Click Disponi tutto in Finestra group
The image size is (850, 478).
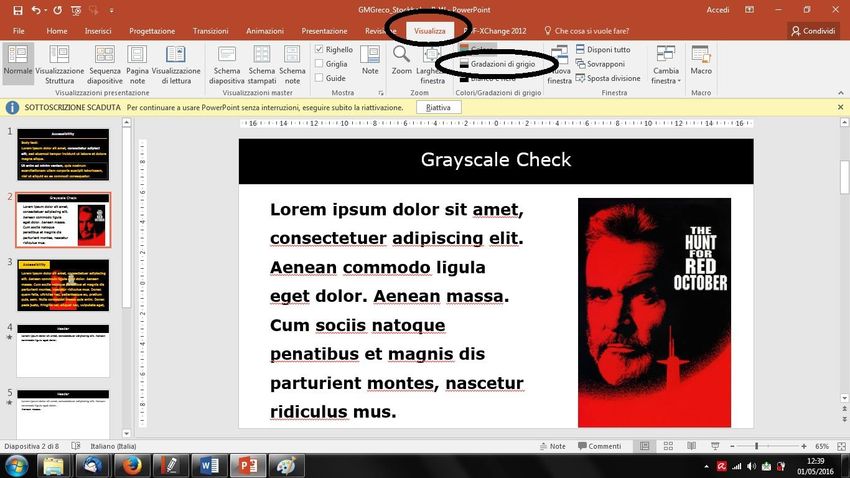tap(603, 49)
